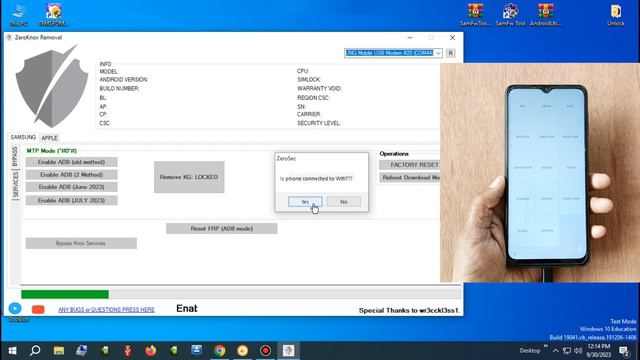Viewport: 640px width, 360px height.
Task: Select the SERVICES vertical tab
Action: point(16,184)
